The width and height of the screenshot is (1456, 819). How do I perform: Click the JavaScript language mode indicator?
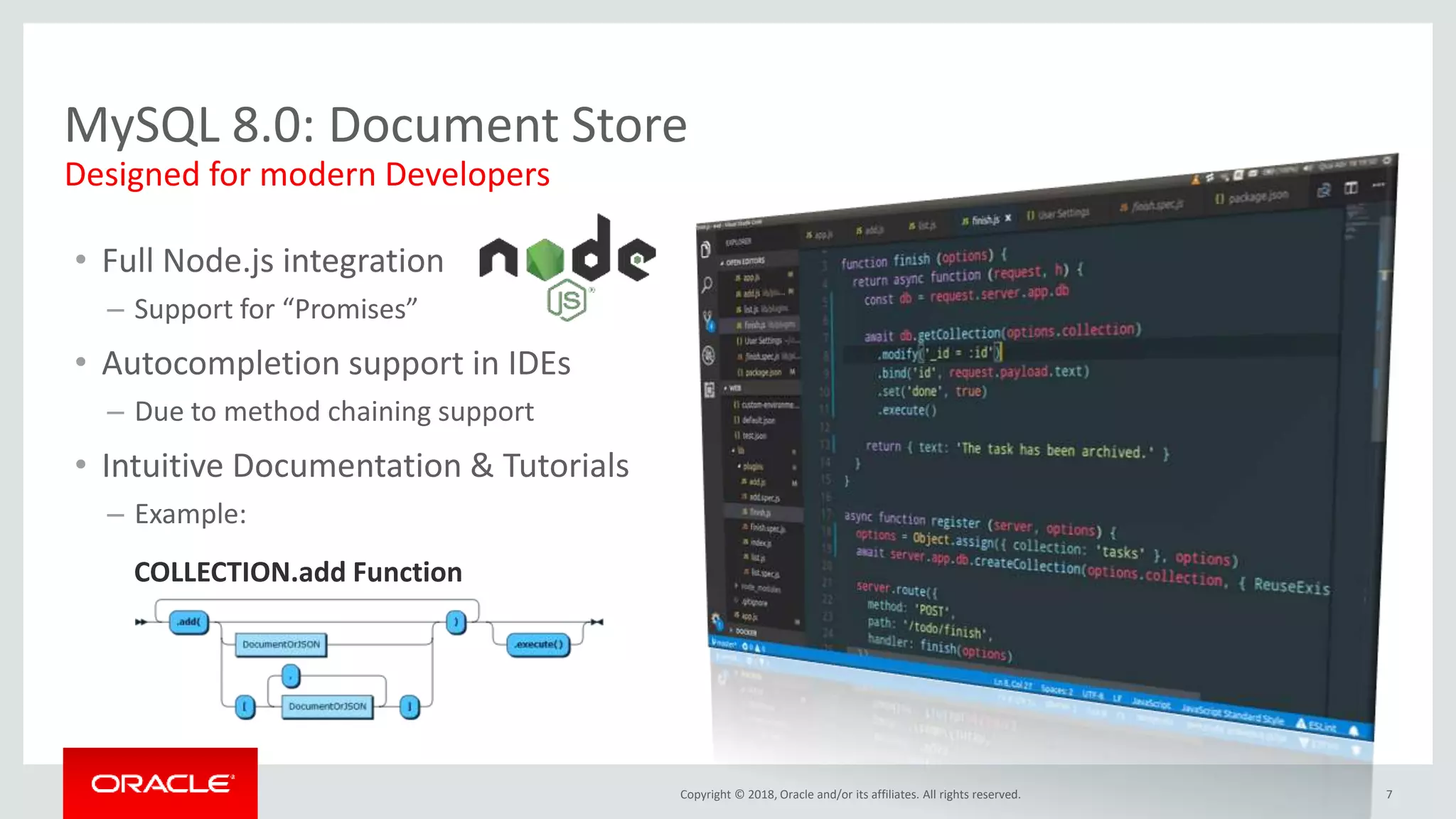pos(1152,703)
